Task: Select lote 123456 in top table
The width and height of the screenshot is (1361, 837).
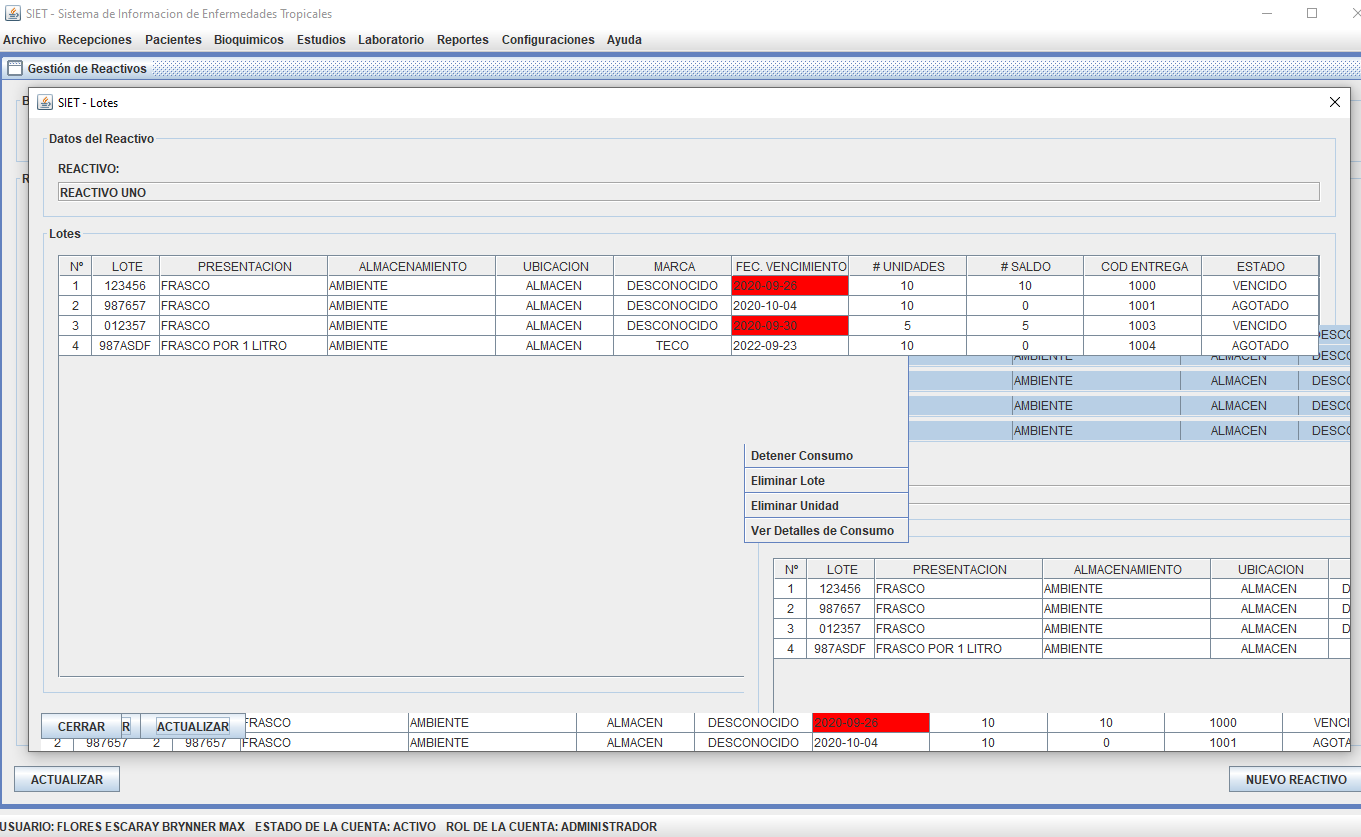Action: point(127,286)
